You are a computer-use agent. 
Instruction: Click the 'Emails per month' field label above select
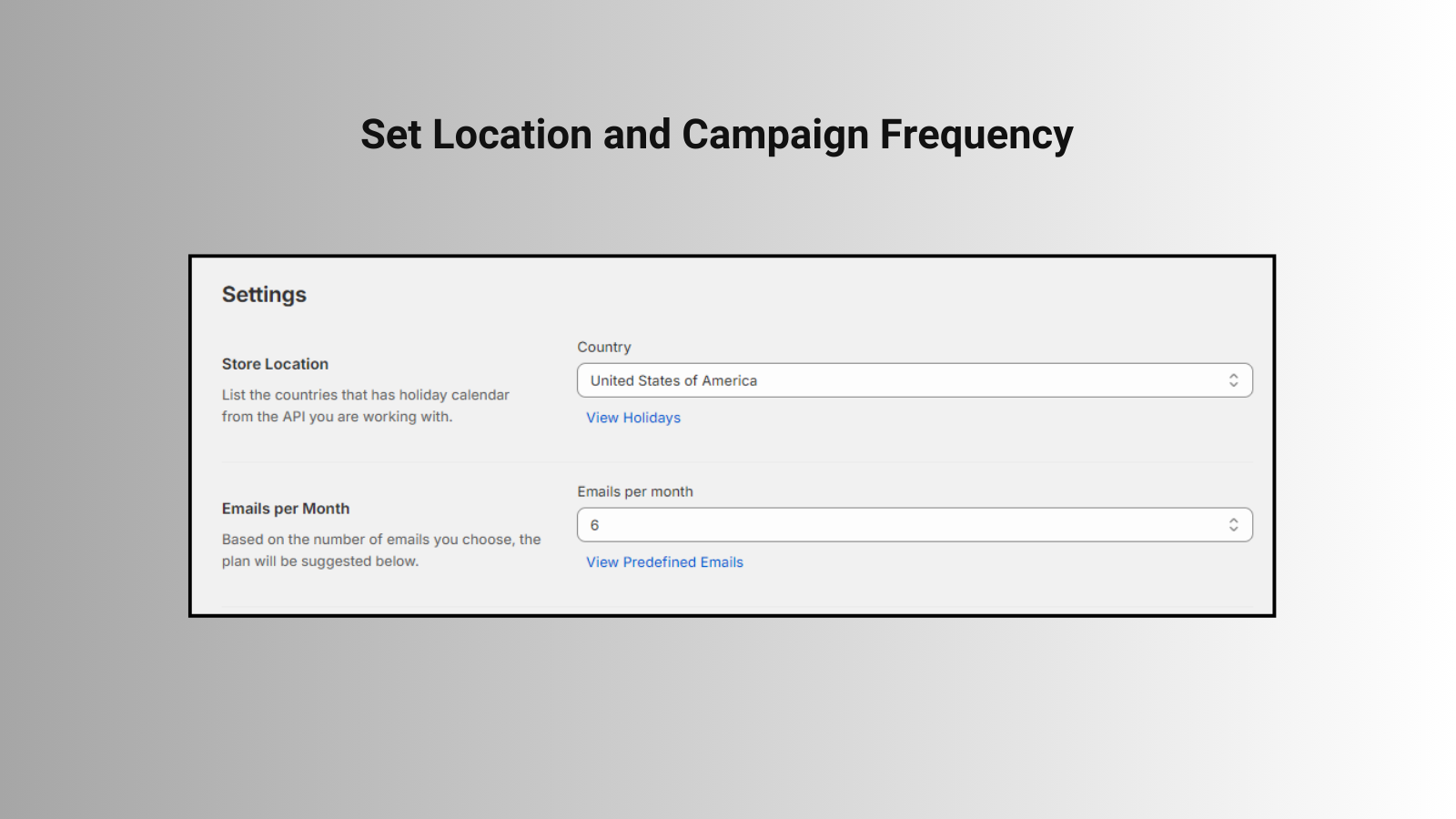point(635,491)
